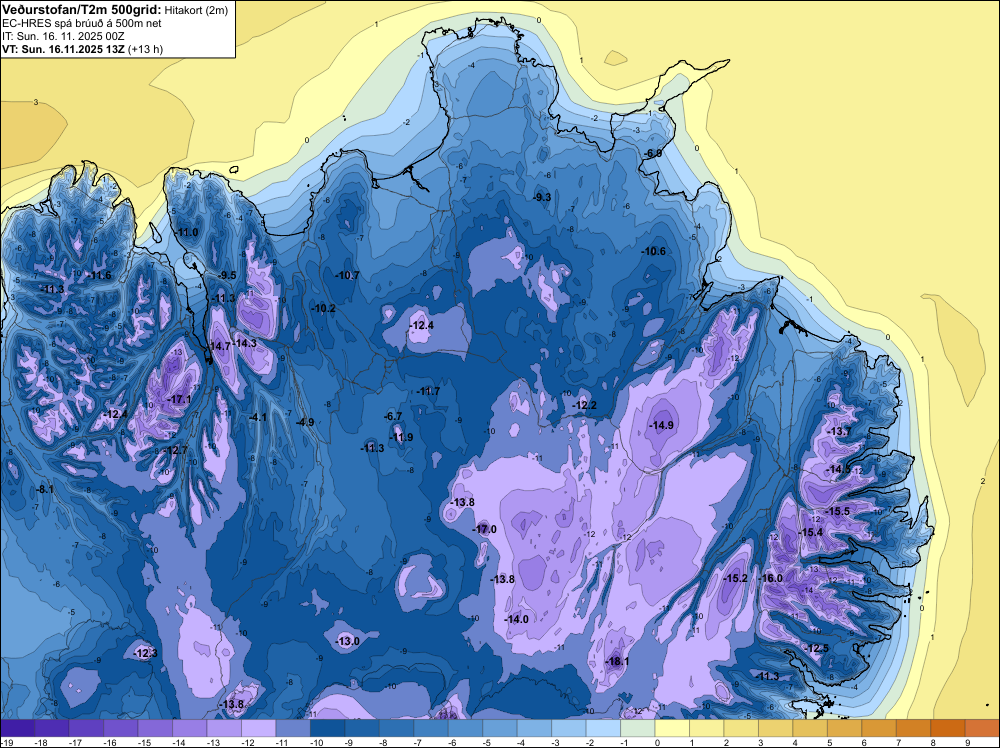Viewport: 1000px width, 748px height.
Task: Click the -11.7 temperature value
Action: point(428,391)
